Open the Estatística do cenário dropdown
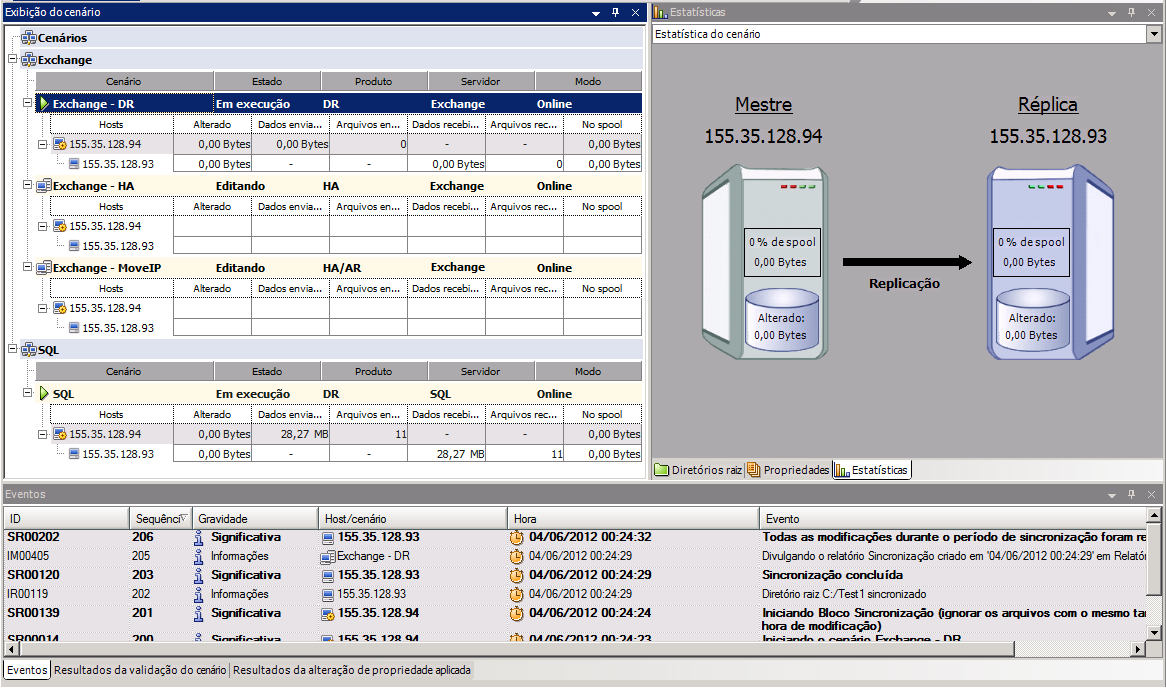The width and height of the screenshot is (1166, 688). 1153,34
